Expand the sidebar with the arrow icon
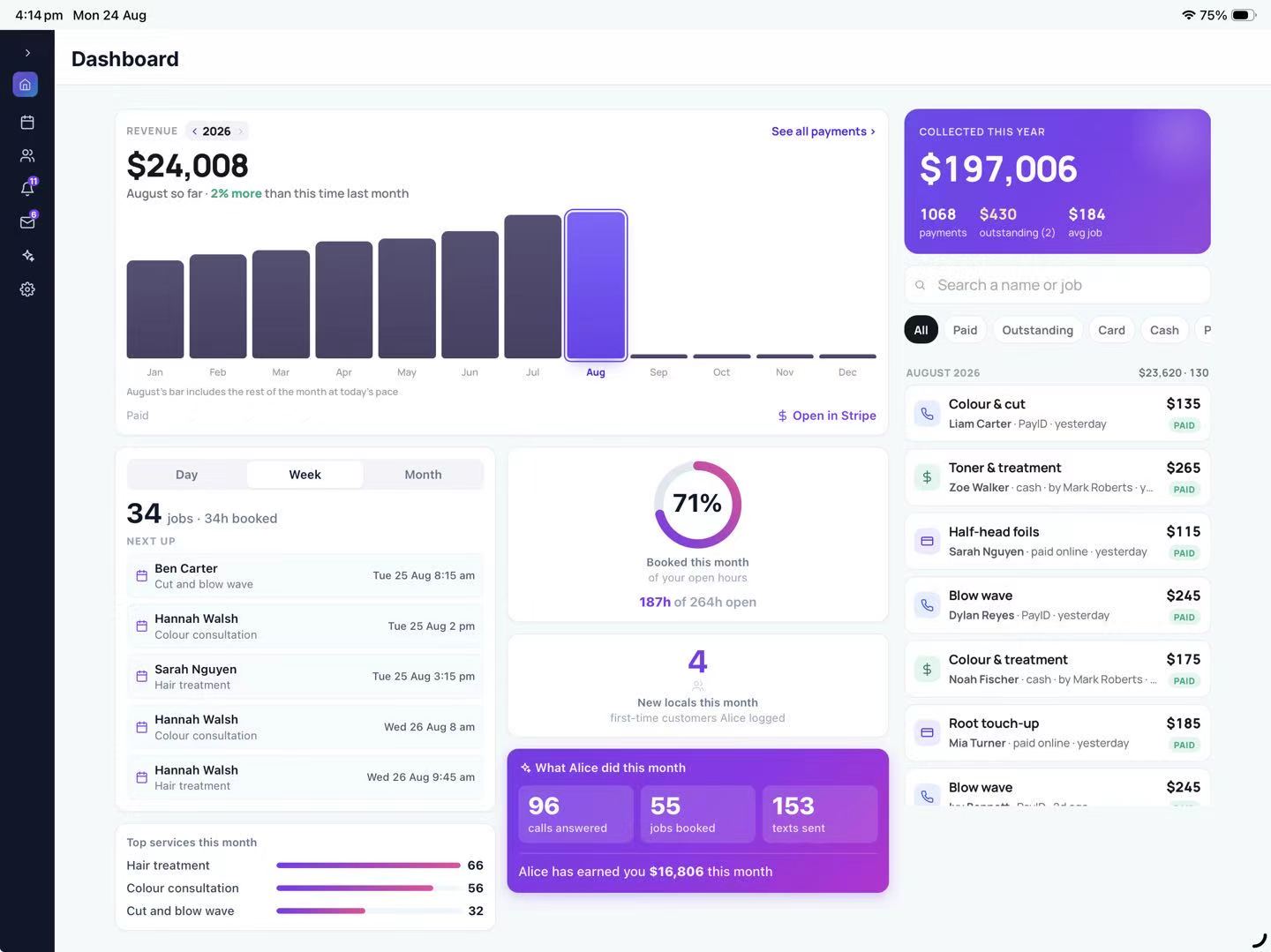Viewport: 1271px width, 952px height. pos(27,53)
